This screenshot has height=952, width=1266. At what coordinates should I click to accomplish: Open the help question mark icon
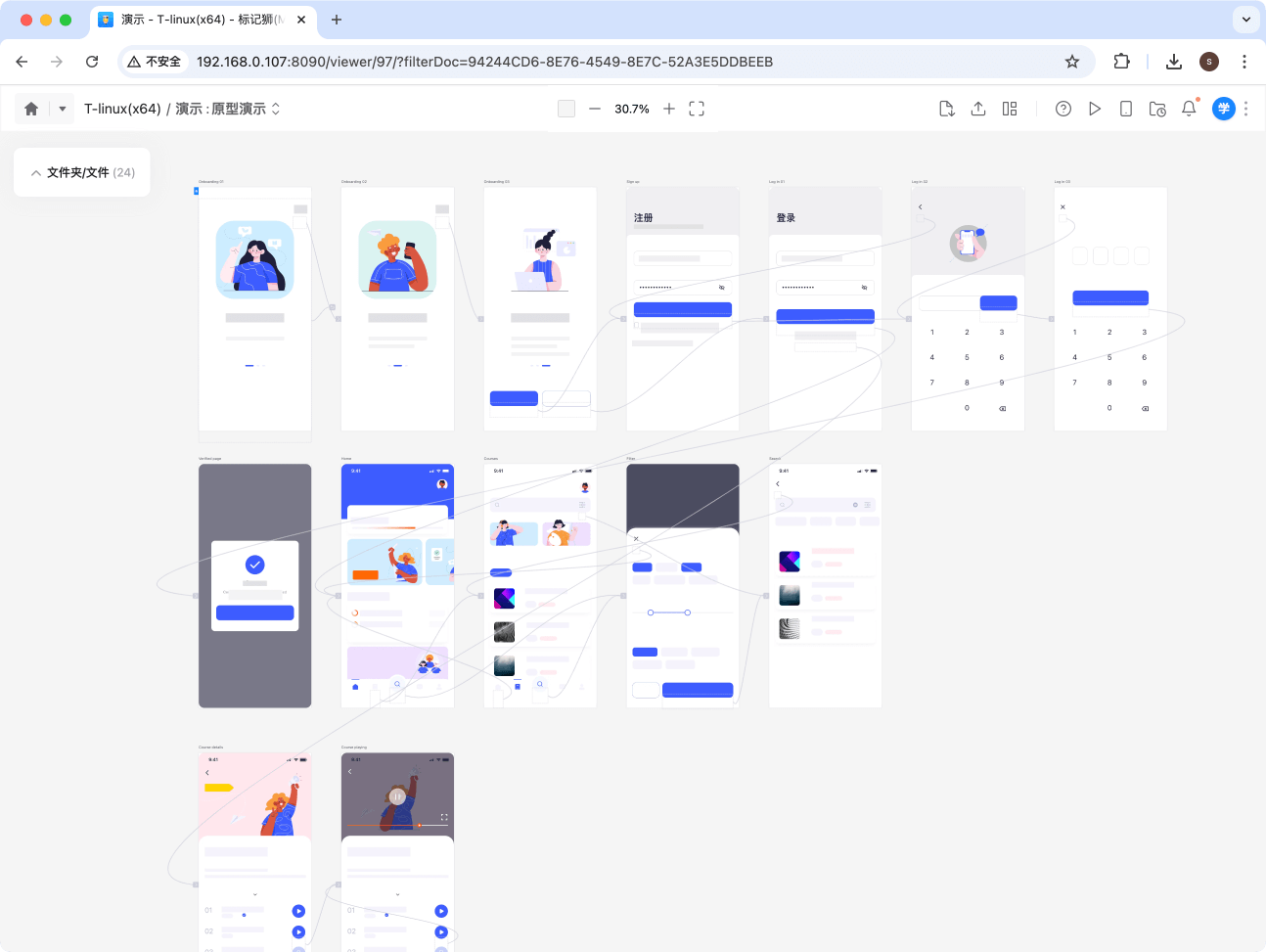point(1063,109)
